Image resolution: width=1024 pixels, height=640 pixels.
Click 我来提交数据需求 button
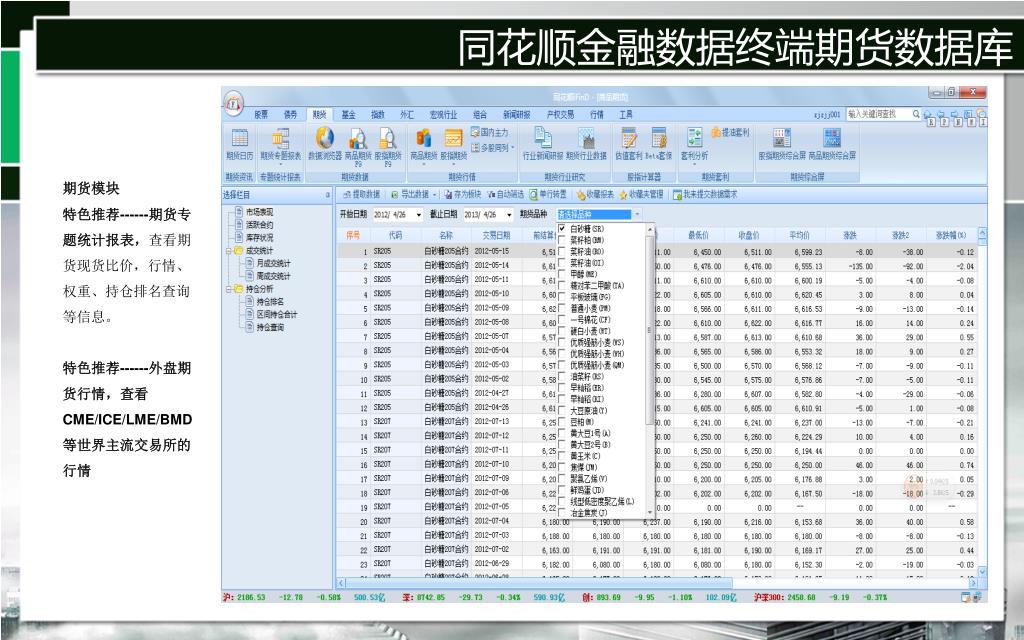[x=705, y=195]
